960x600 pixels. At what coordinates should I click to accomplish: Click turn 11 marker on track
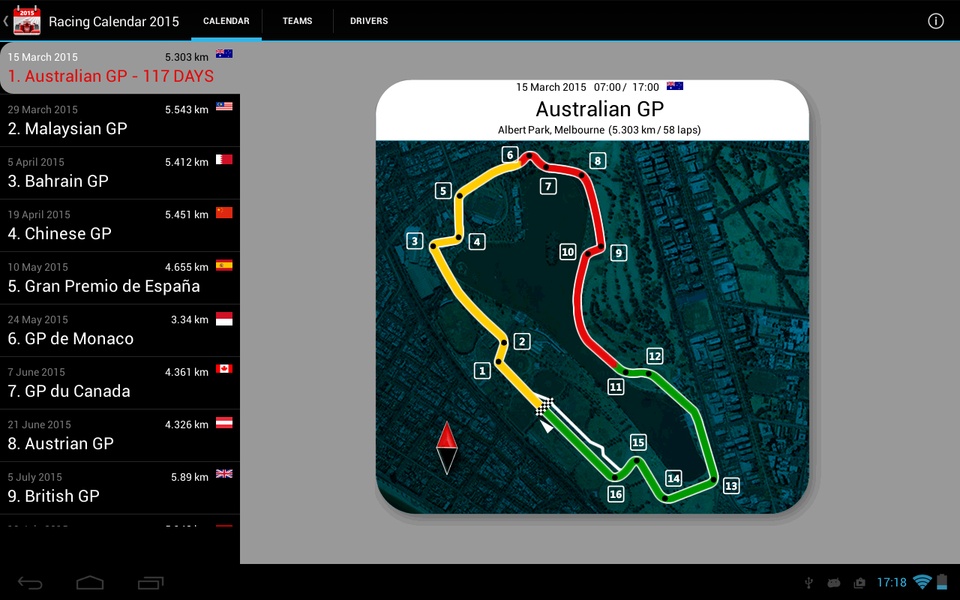615,386
